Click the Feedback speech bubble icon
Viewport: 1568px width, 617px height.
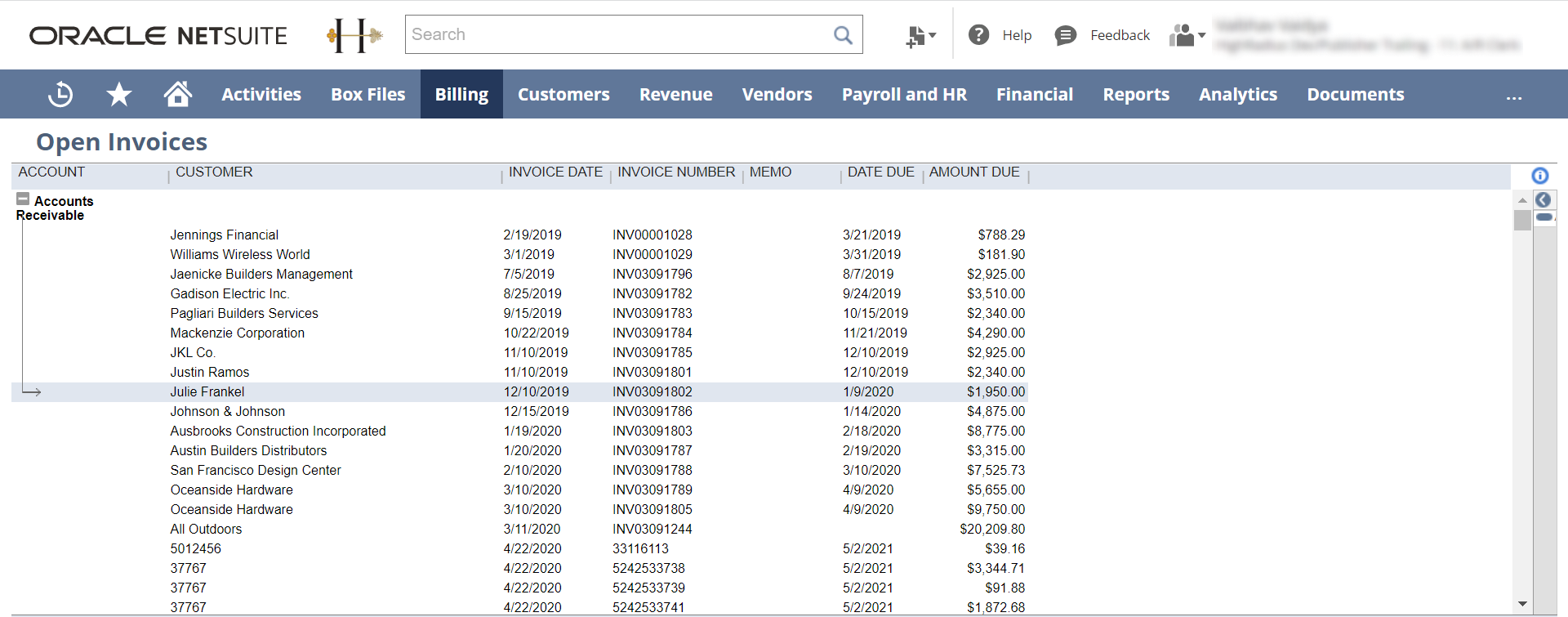click(x=1065, y=35)
